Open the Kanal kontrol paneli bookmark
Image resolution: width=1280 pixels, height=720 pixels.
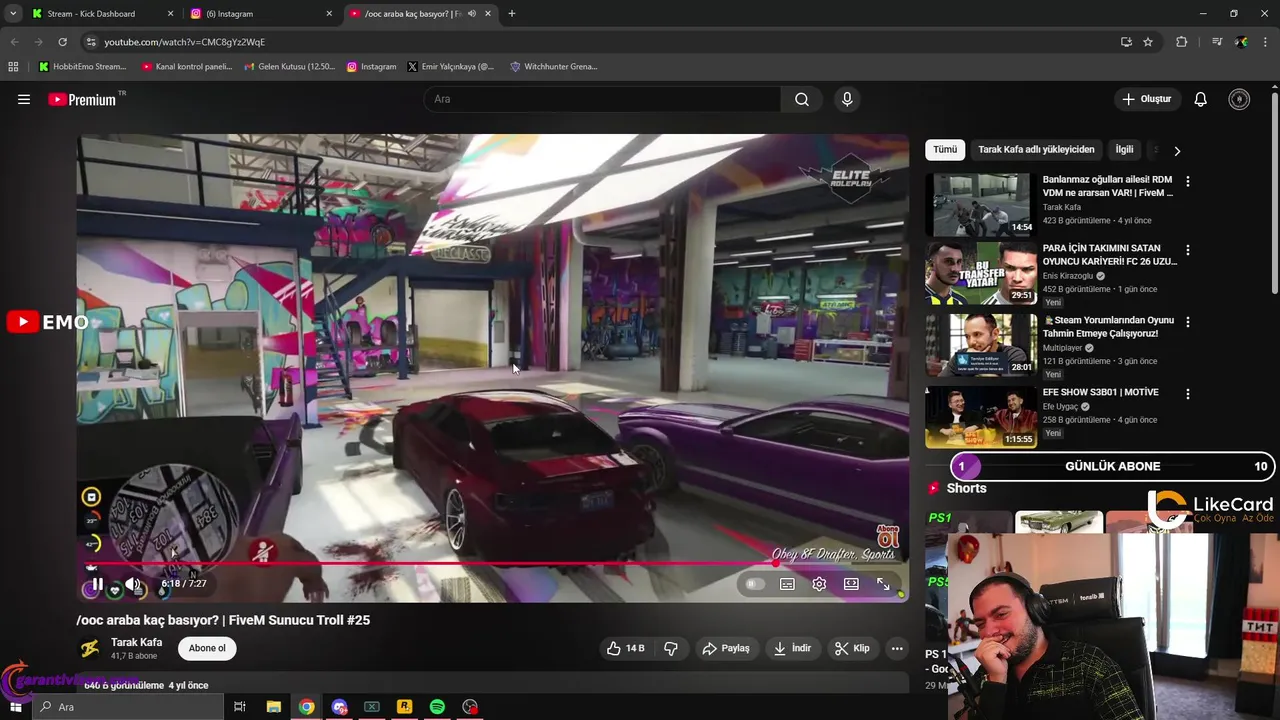tap(187, 67)
